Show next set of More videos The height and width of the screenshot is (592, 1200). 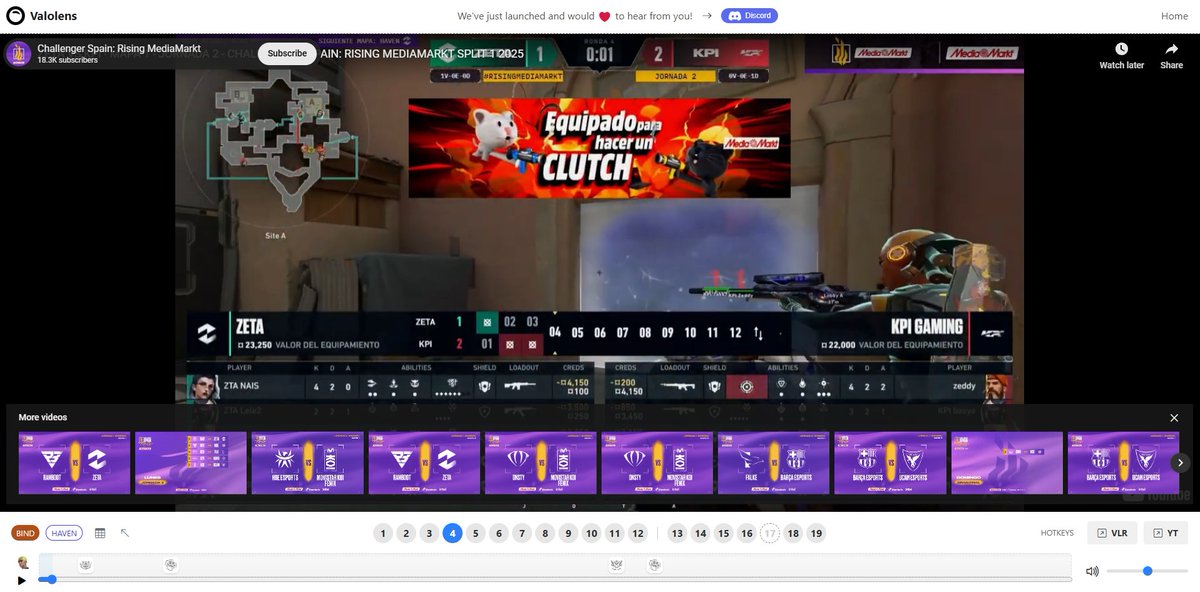coord(1180,463)
